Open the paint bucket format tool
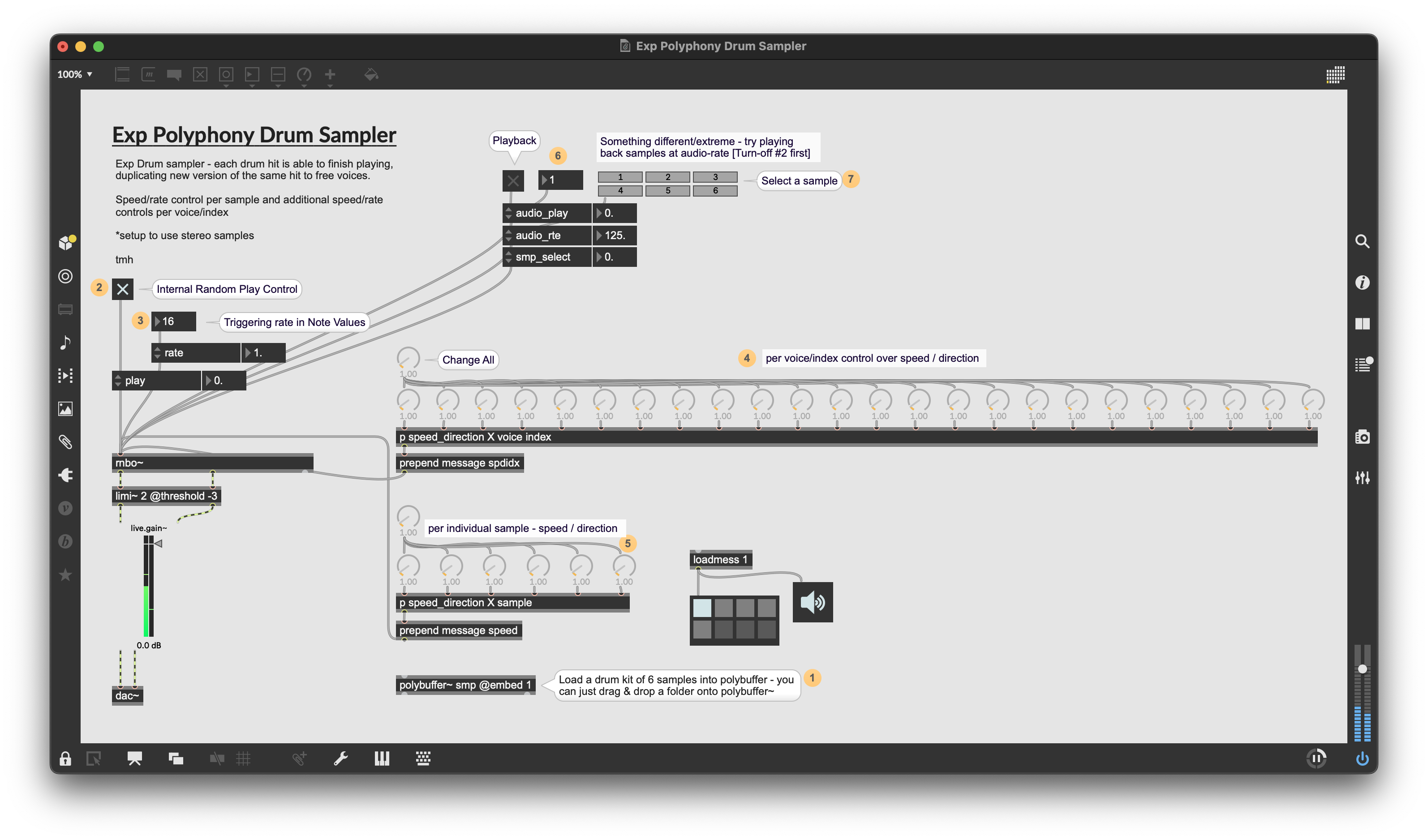 371,74
